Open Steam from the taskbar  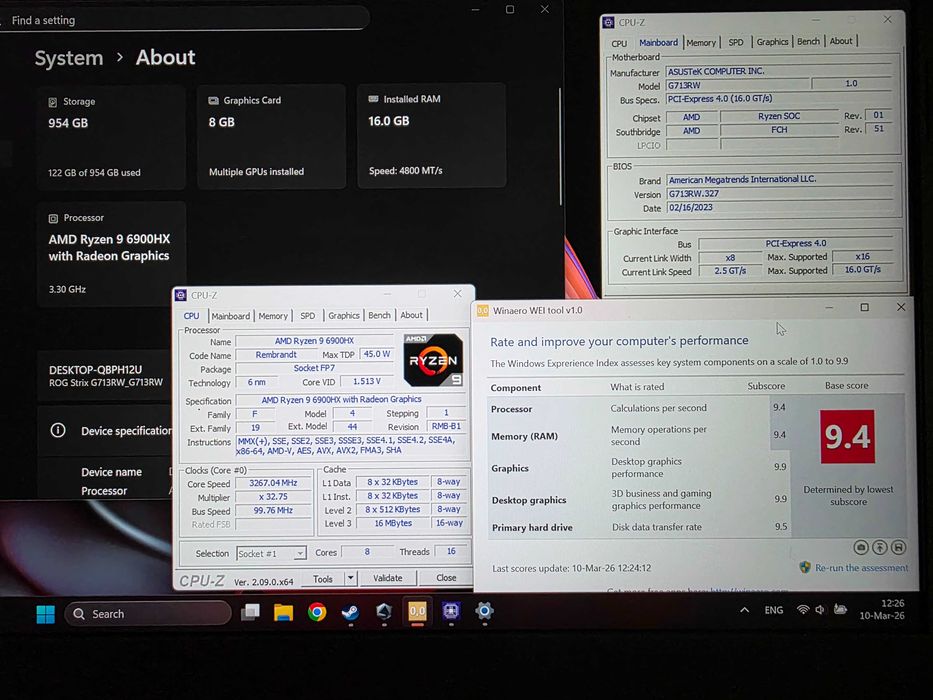pos(350,612)
